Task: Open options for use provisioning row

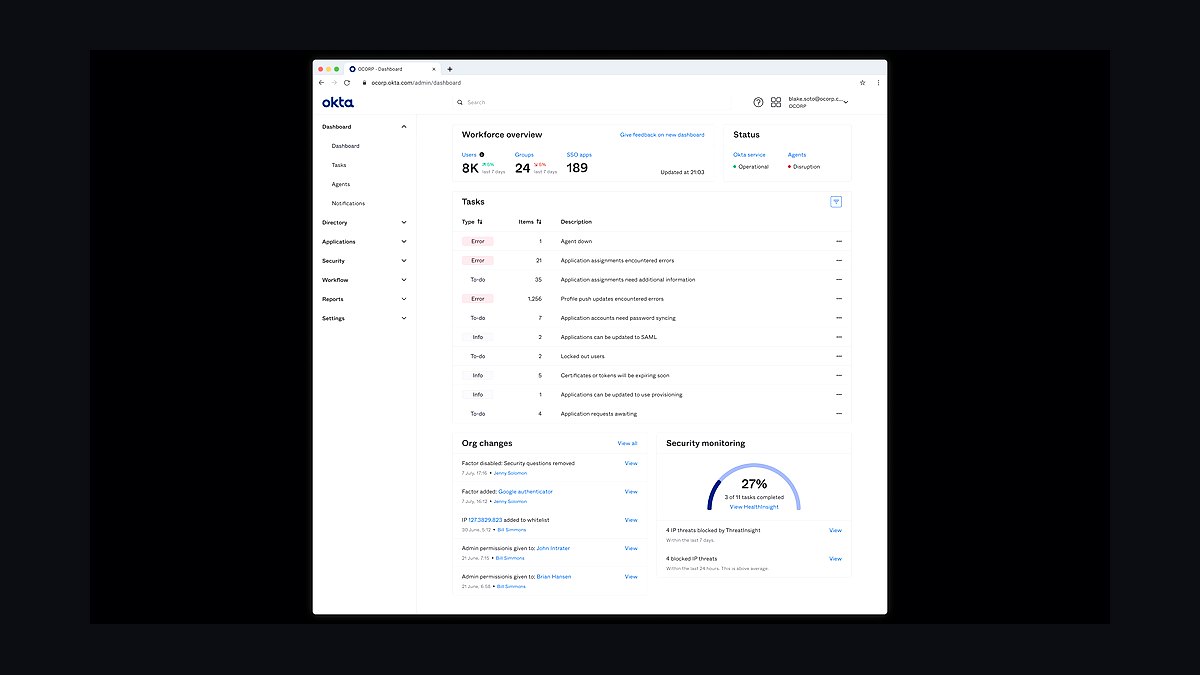Action: click(839, 394)
